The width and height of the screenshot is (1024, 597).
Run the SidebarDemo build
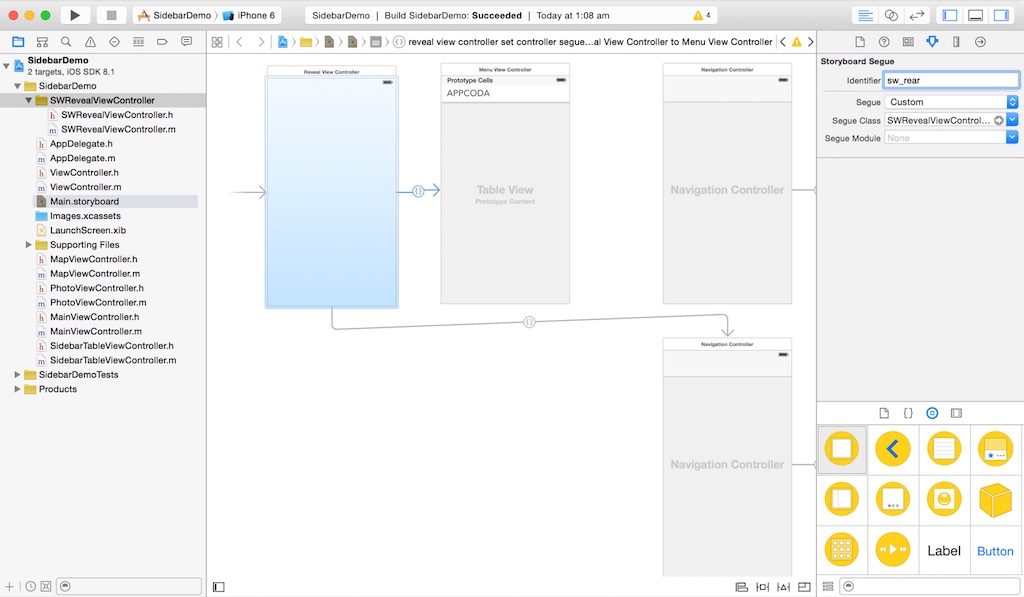[x=75, y=15]
